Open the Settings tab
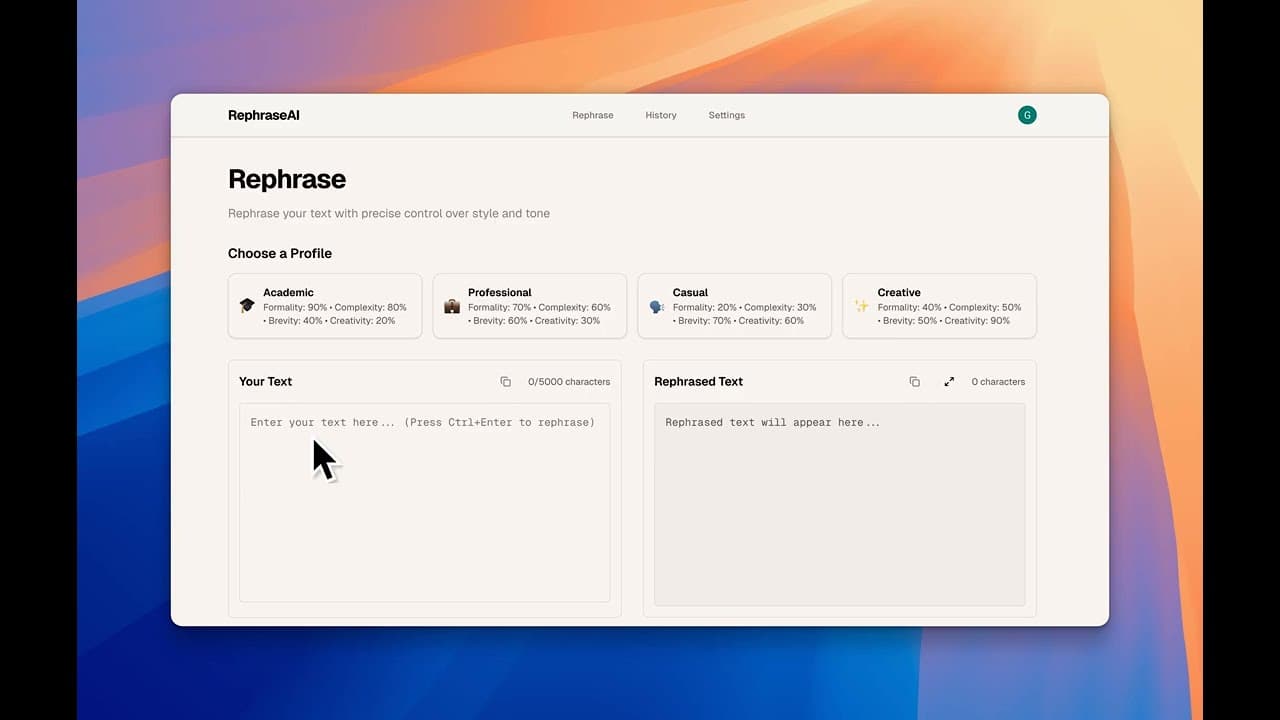This screenshot has width=1280, height=720. (726, 115)
